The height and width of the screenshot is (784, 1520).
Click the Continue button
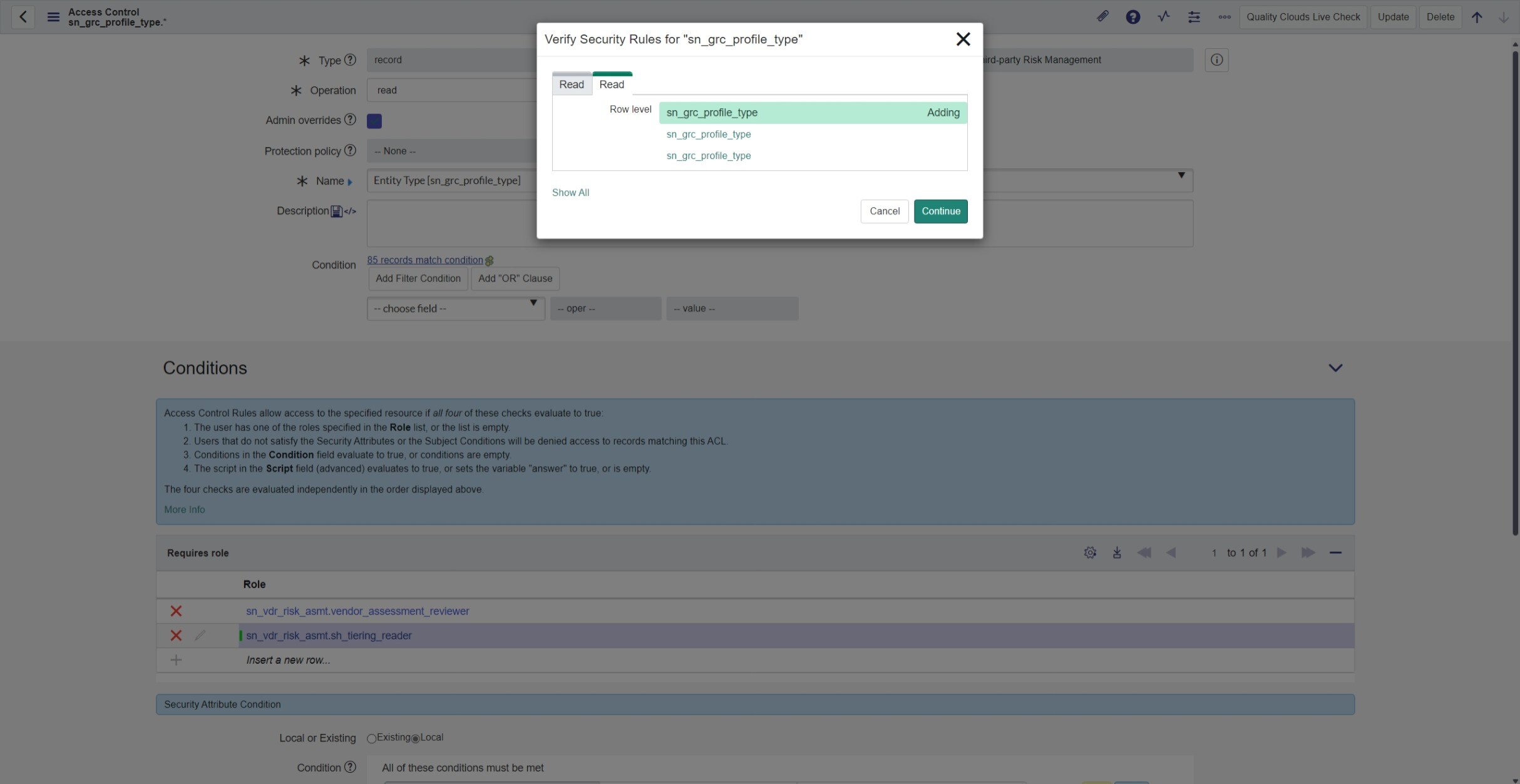940,211
